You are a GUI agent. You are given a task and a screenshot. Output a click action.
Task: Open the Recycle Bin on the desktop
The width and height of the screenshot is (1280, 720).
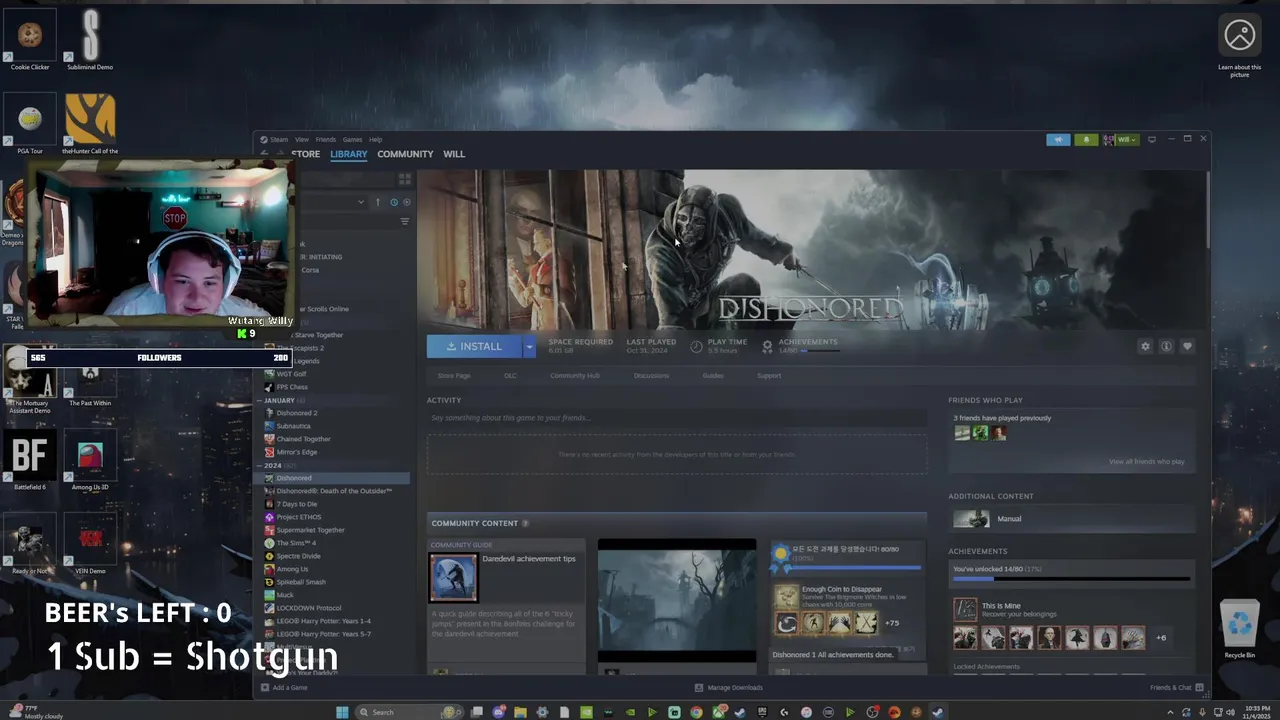click(x=1239, y=628)
